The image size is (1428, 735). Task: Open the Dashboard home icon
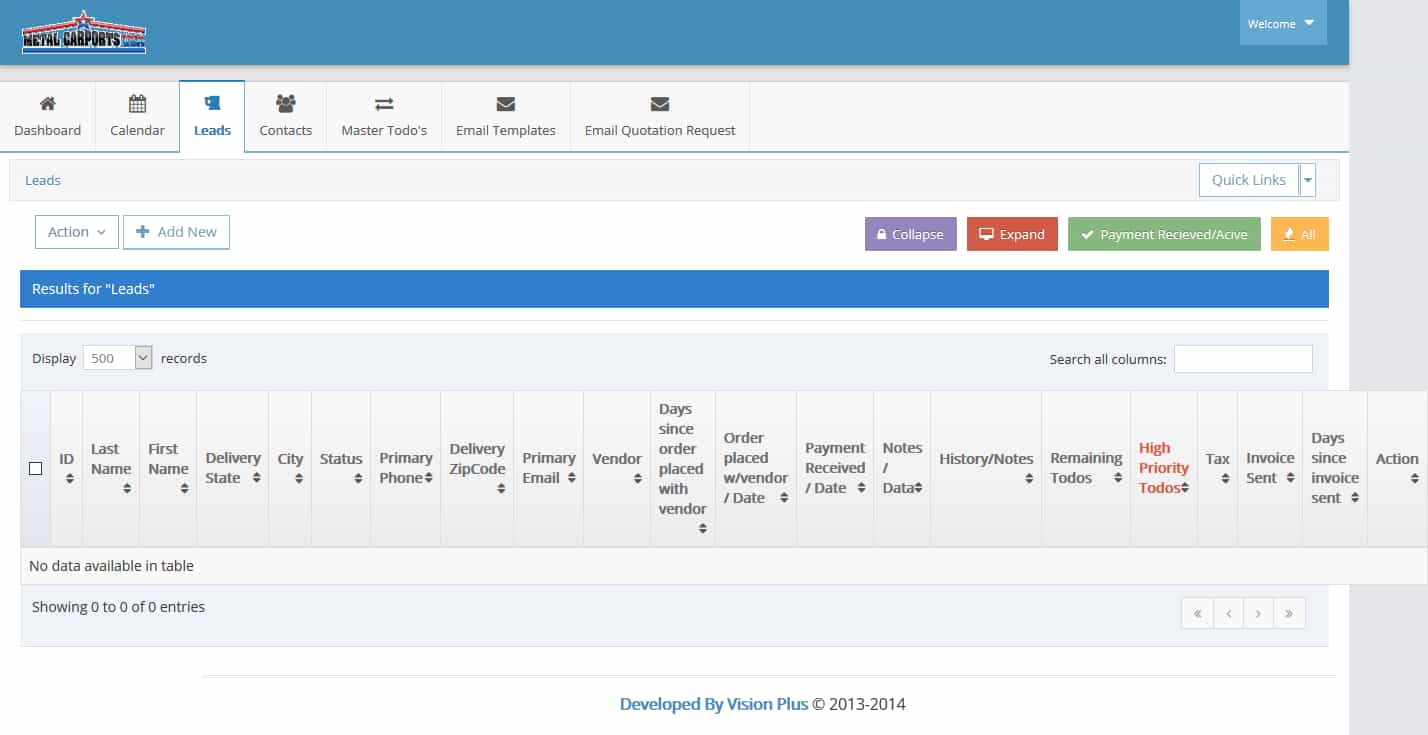[x=46, y=103]
